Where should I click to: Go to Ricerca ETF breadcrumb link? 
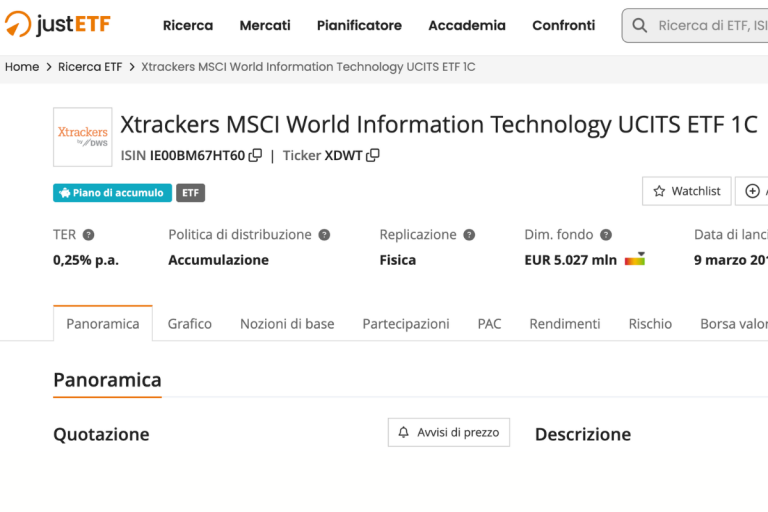90,67
